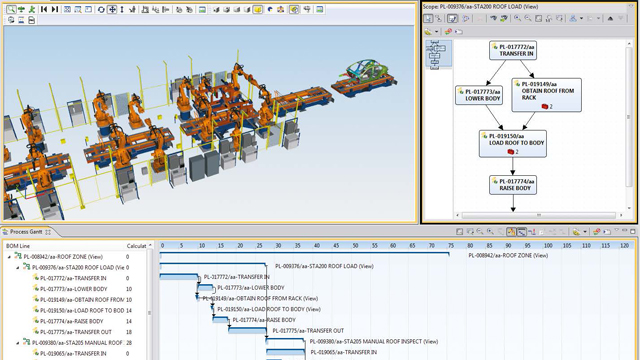This screenshot has height=360, width=640.
Task: Select the TRANSFER IN node PL-017772/aa
Action: [513, 50]
